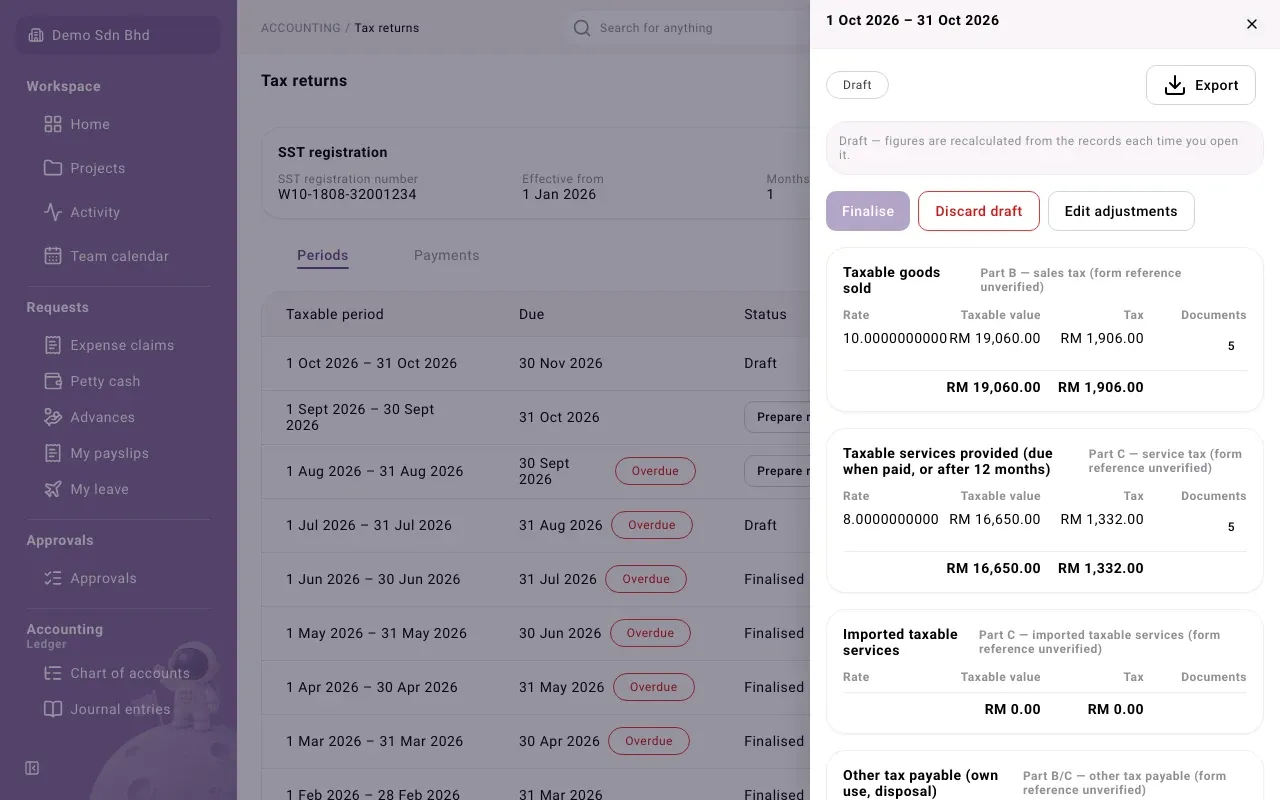This screenshot has width=1280, height=800.
Task: Click the Taxable period column header
Action: point(335,314)
